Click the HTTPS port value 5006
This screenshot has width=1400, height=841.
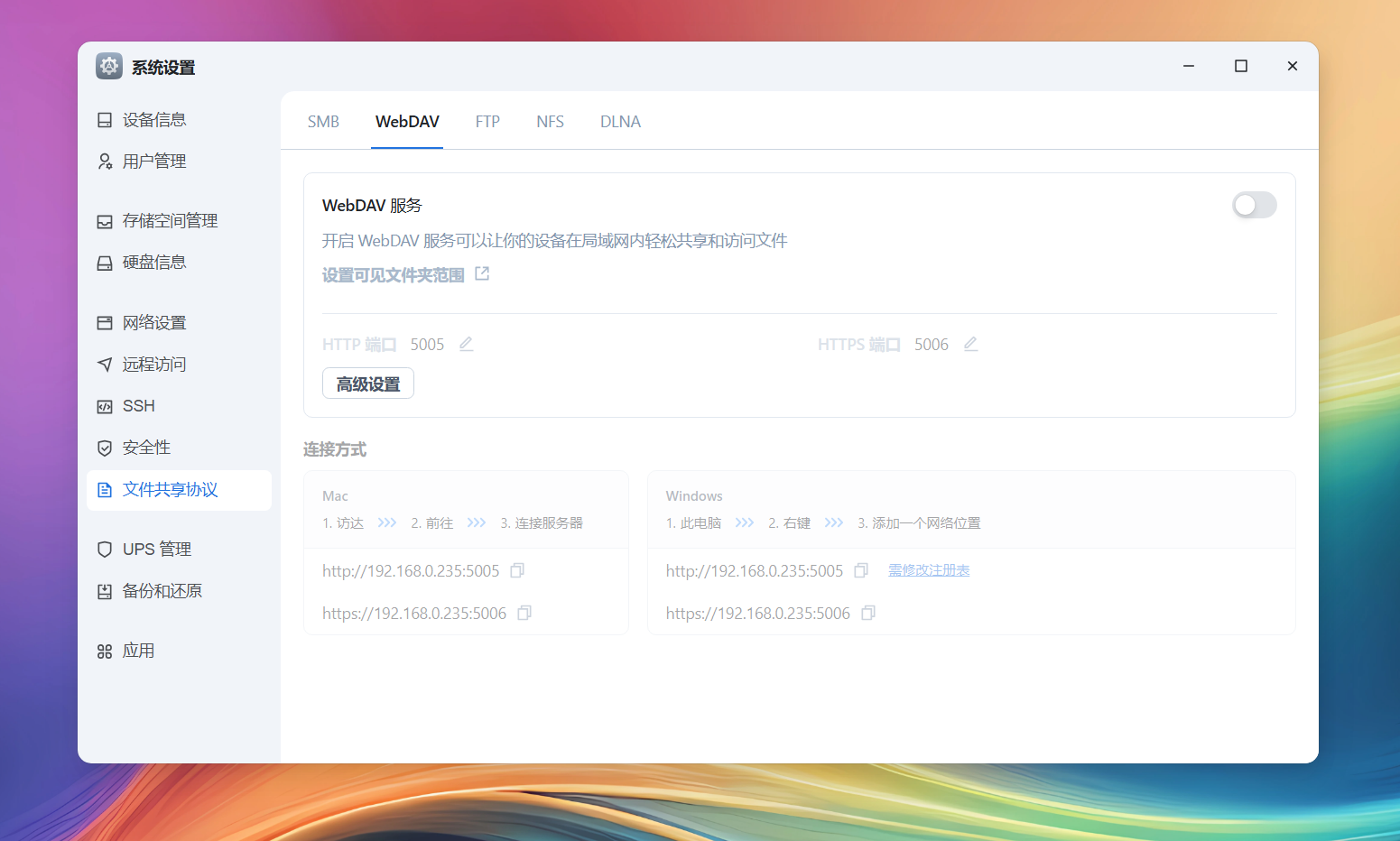tap(932, 345)
